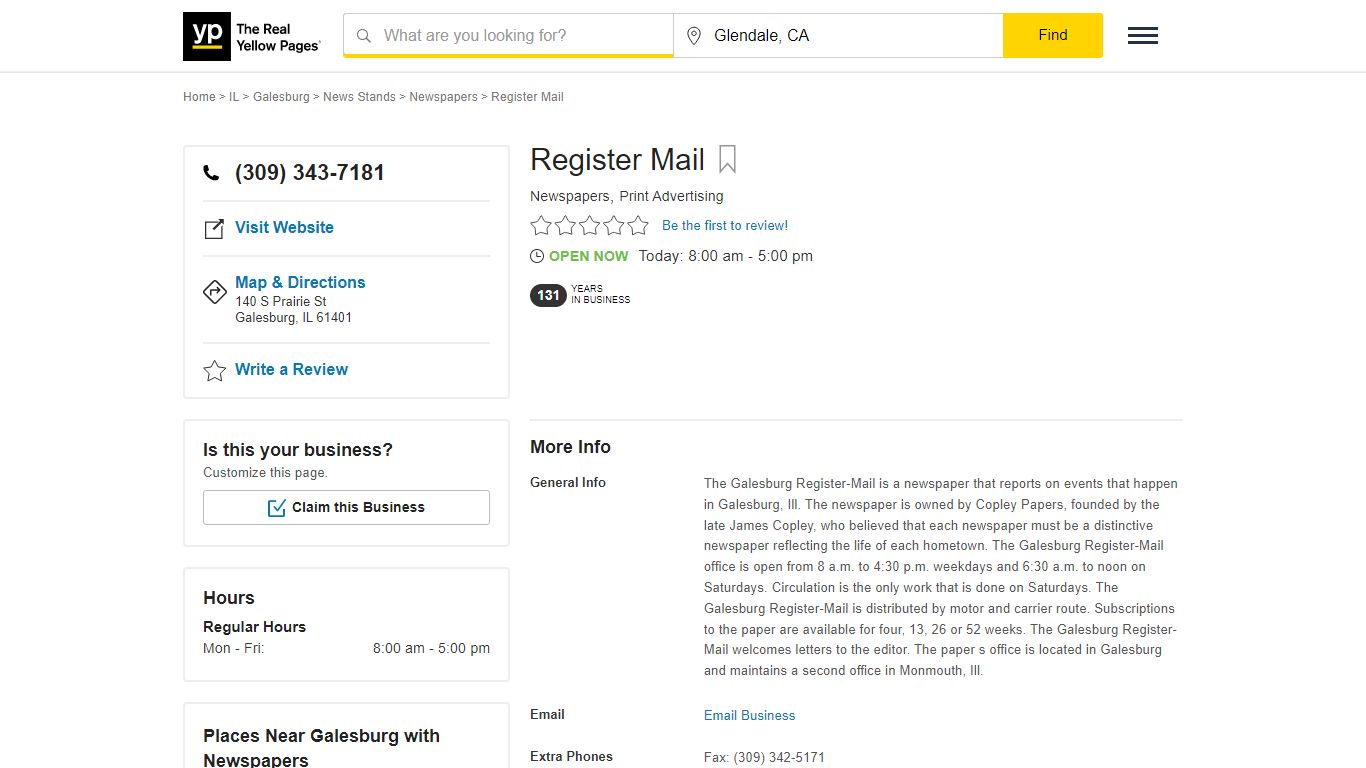Call (309) 343-7181
The image size is (1366, 768).
(x=310, y=172)
